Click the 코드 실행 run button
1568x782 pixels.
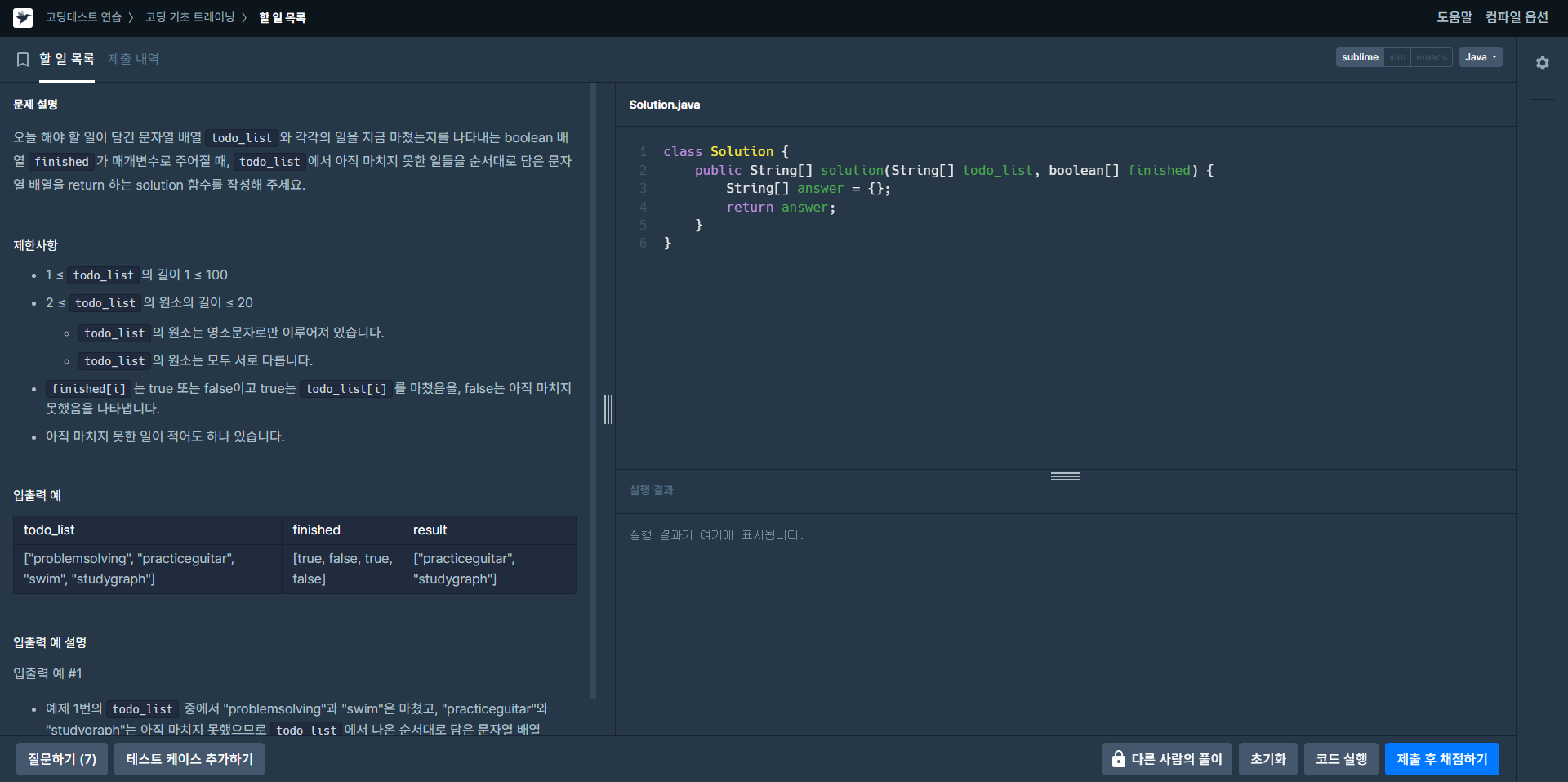point(1342,759)
